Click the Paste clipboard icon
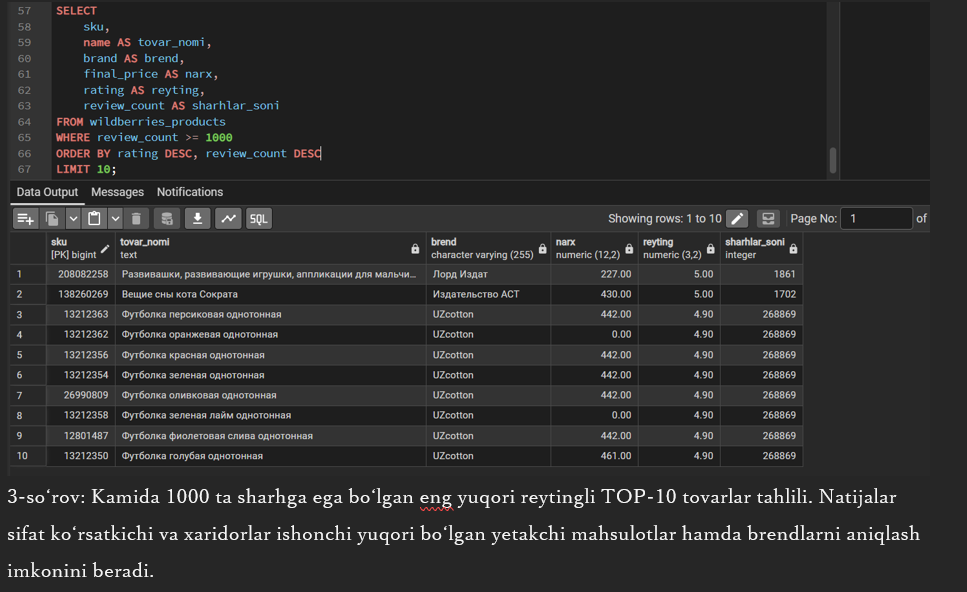The image size is (967, 592). (x=94, y=218)
